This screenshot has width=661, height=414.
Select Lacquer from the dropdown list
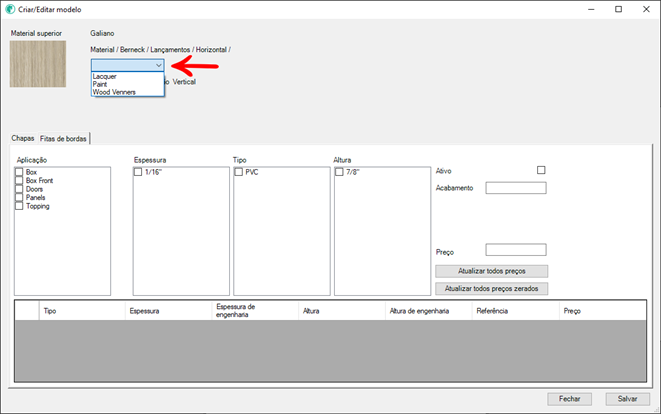[105, 76]
